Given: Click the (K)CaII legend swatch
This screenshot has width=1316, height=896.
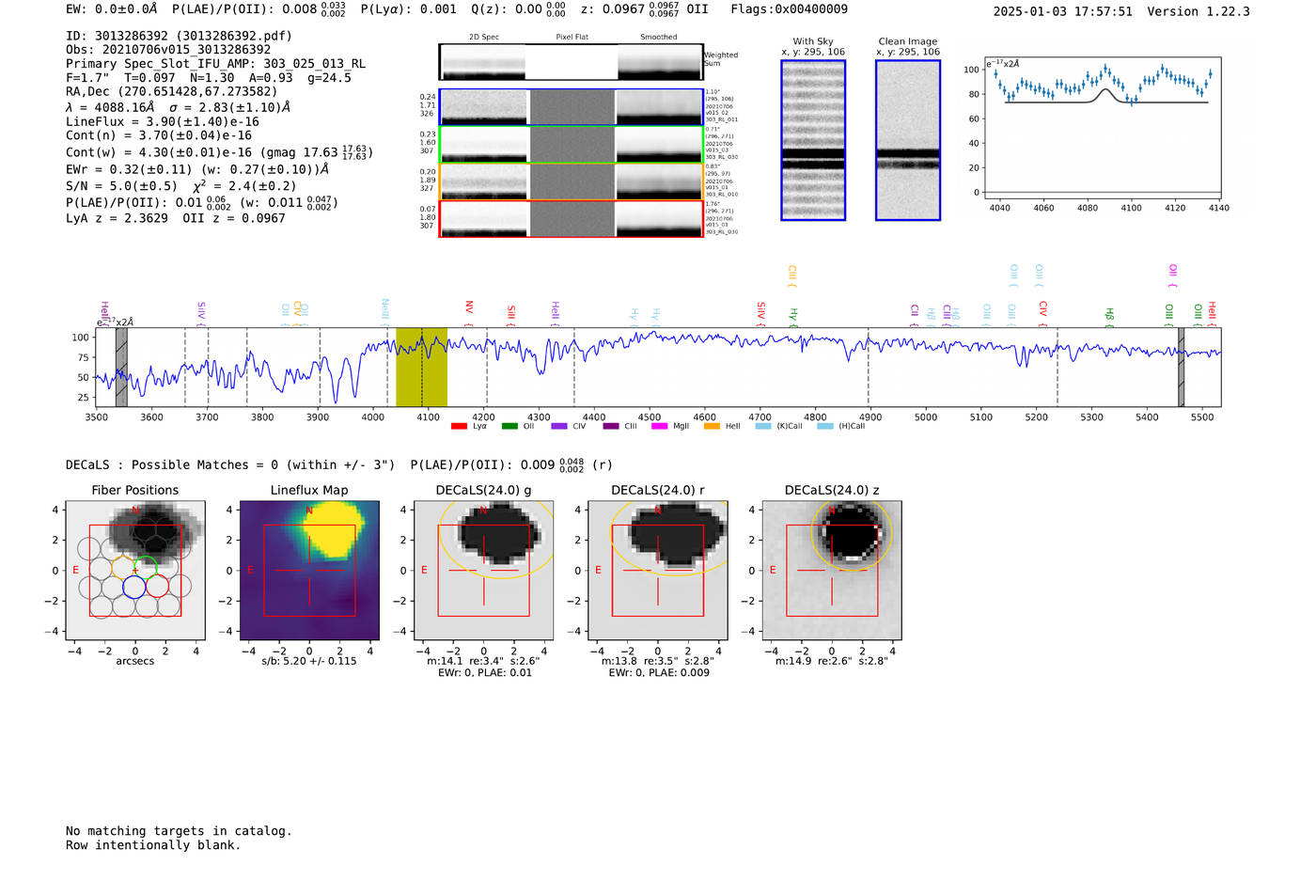Looking at the screenshot, I should (x=762, y=427).
